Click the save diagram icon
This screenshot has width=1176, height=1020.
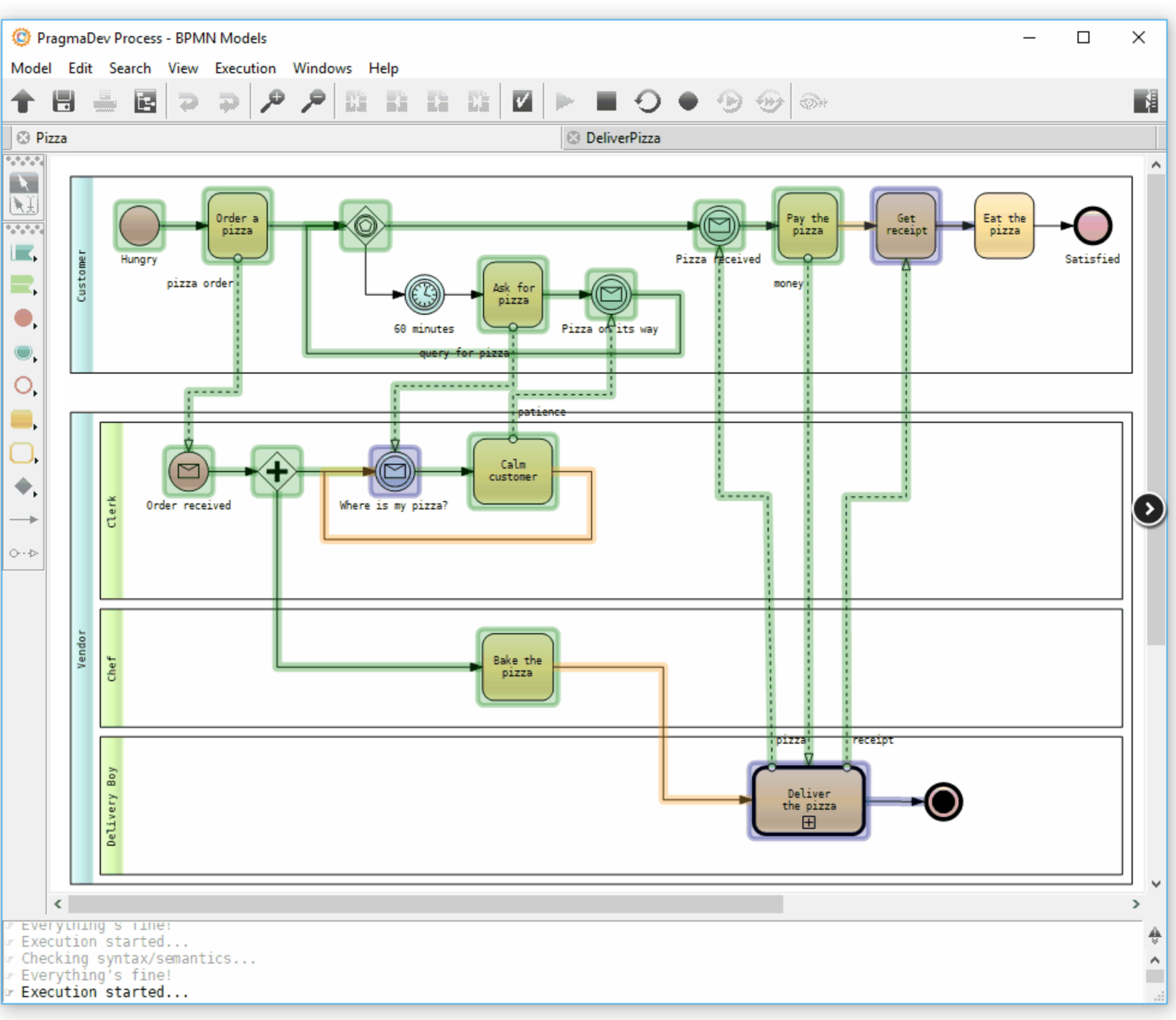tap(63, 102)
